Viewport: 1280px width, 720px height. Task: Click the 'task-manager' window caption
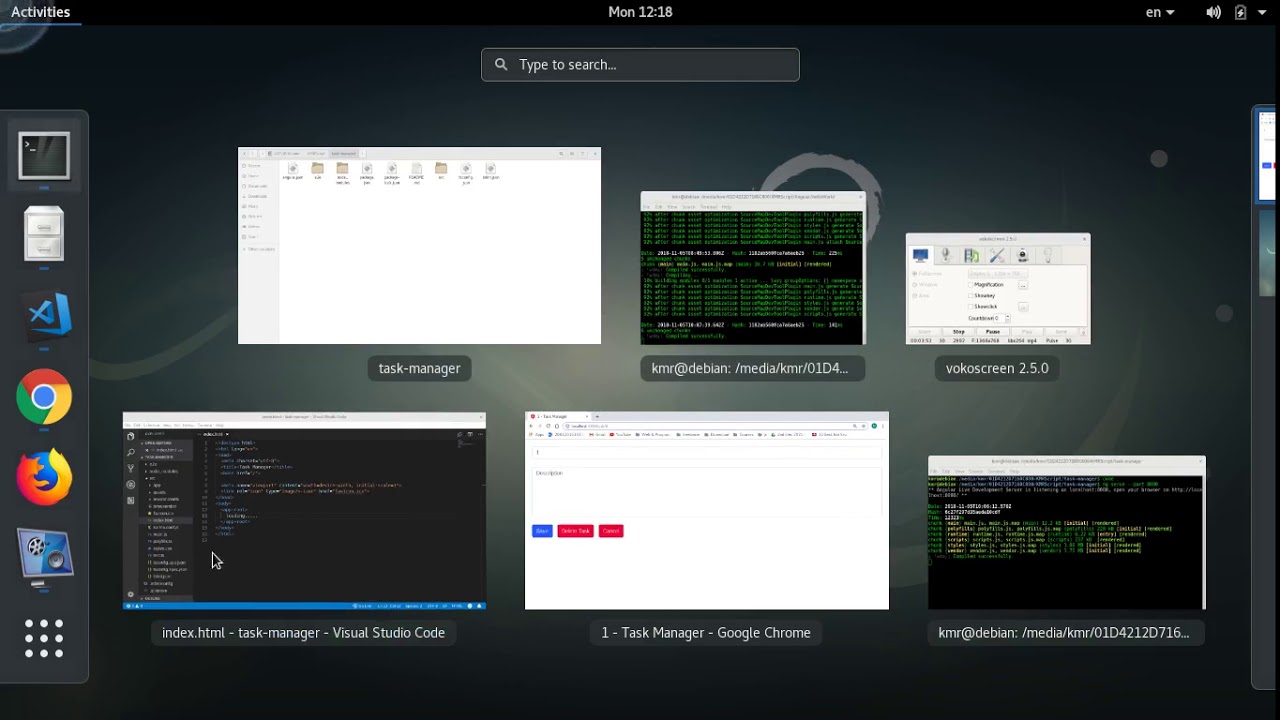click(x=419, y=368)
